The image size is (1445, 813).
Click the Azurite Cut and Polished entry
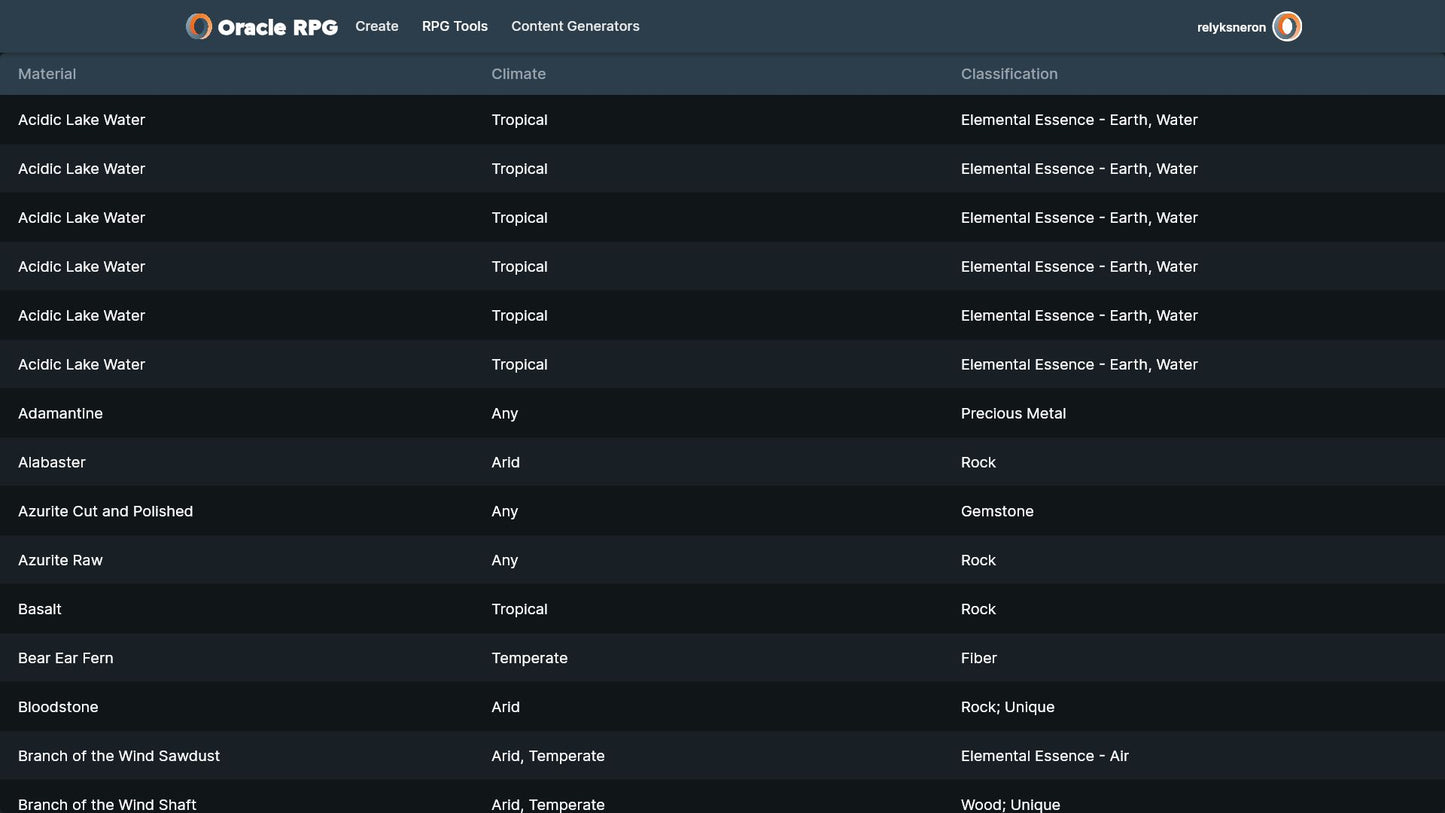coord(105,512)
